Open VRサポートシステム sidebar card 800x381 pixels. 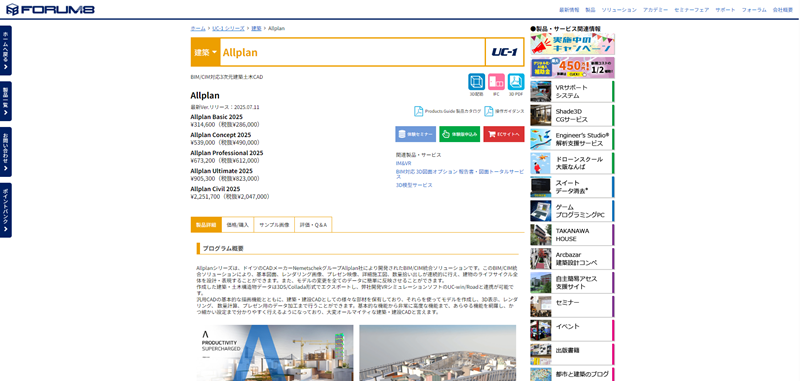coord(572,91)
